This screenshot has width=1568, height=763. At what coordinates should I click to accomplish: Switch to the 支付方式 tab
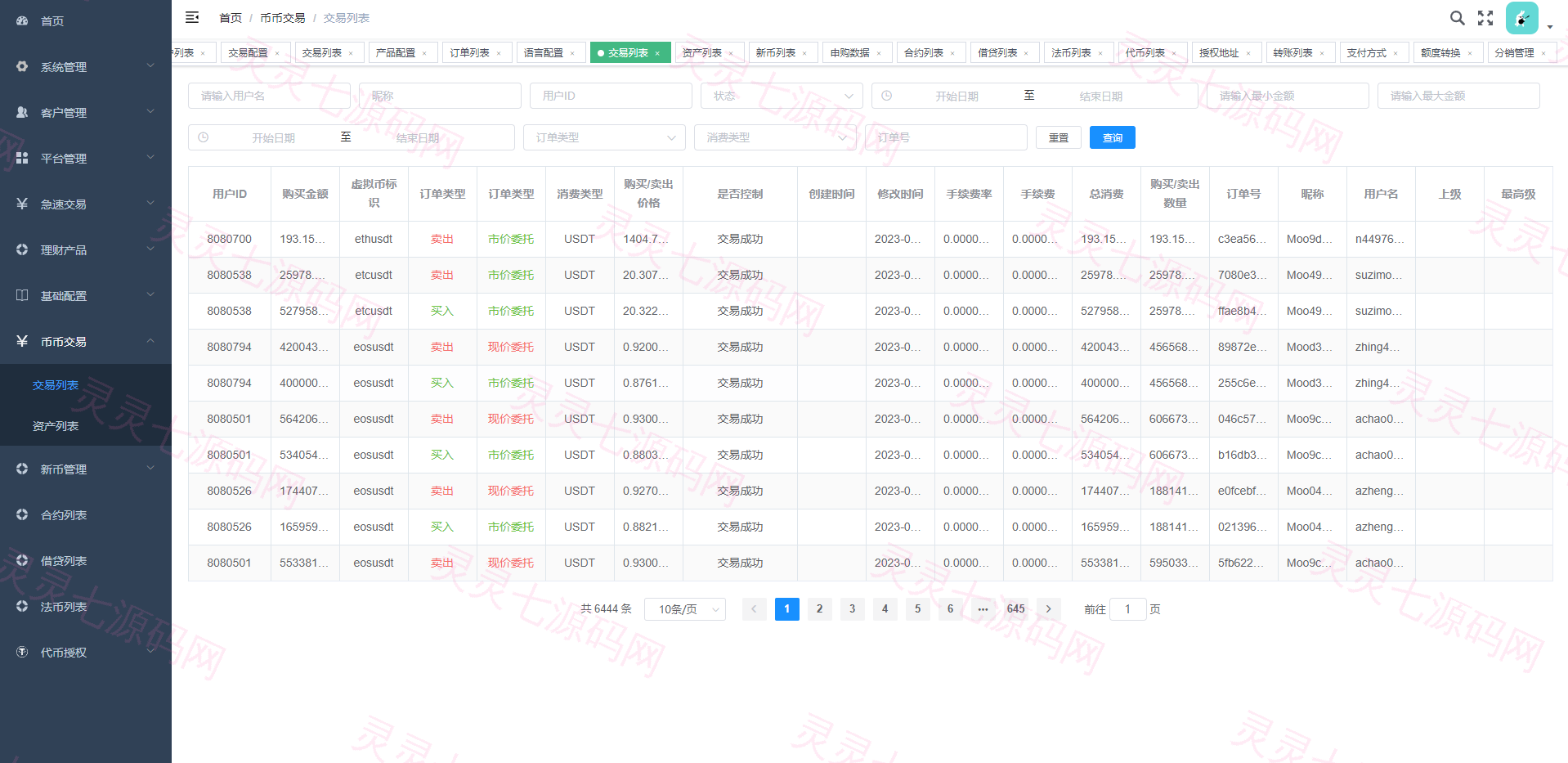click(x=1373, y=52)
